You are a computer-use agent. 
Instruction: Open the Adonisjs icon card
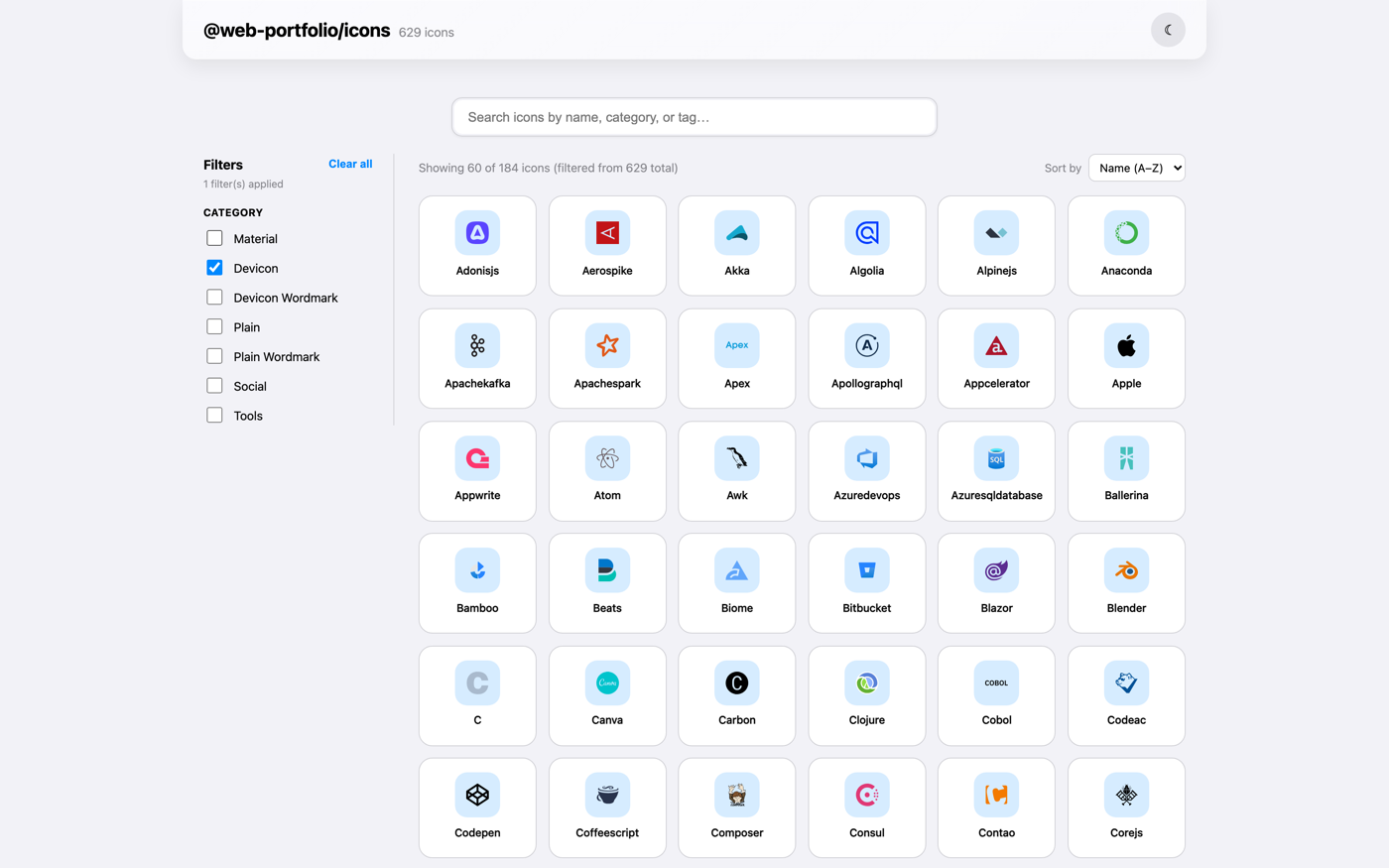[x=477, y=246]
